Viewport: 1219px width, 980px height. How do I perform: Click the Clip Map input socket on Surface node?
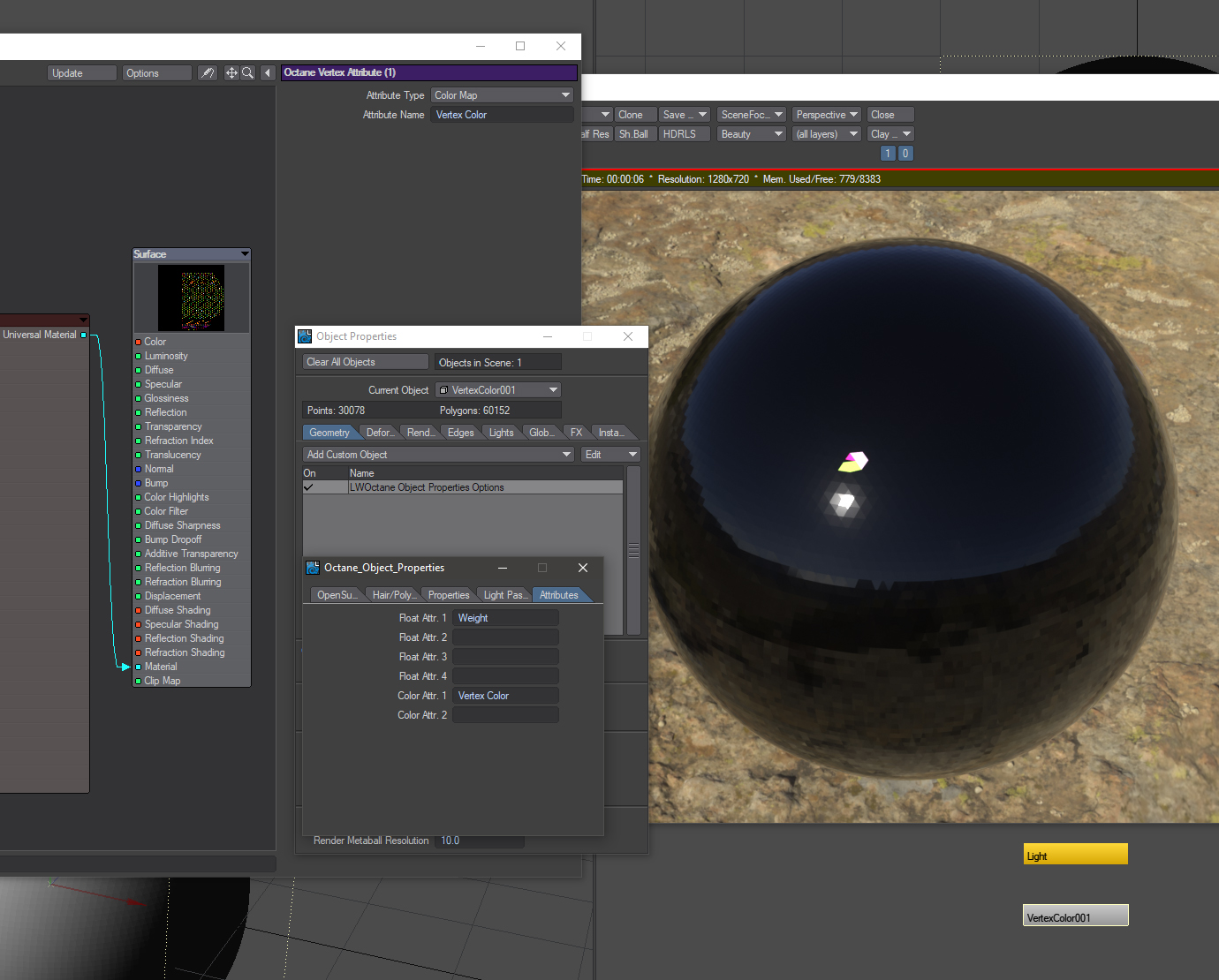pos(139,681)
